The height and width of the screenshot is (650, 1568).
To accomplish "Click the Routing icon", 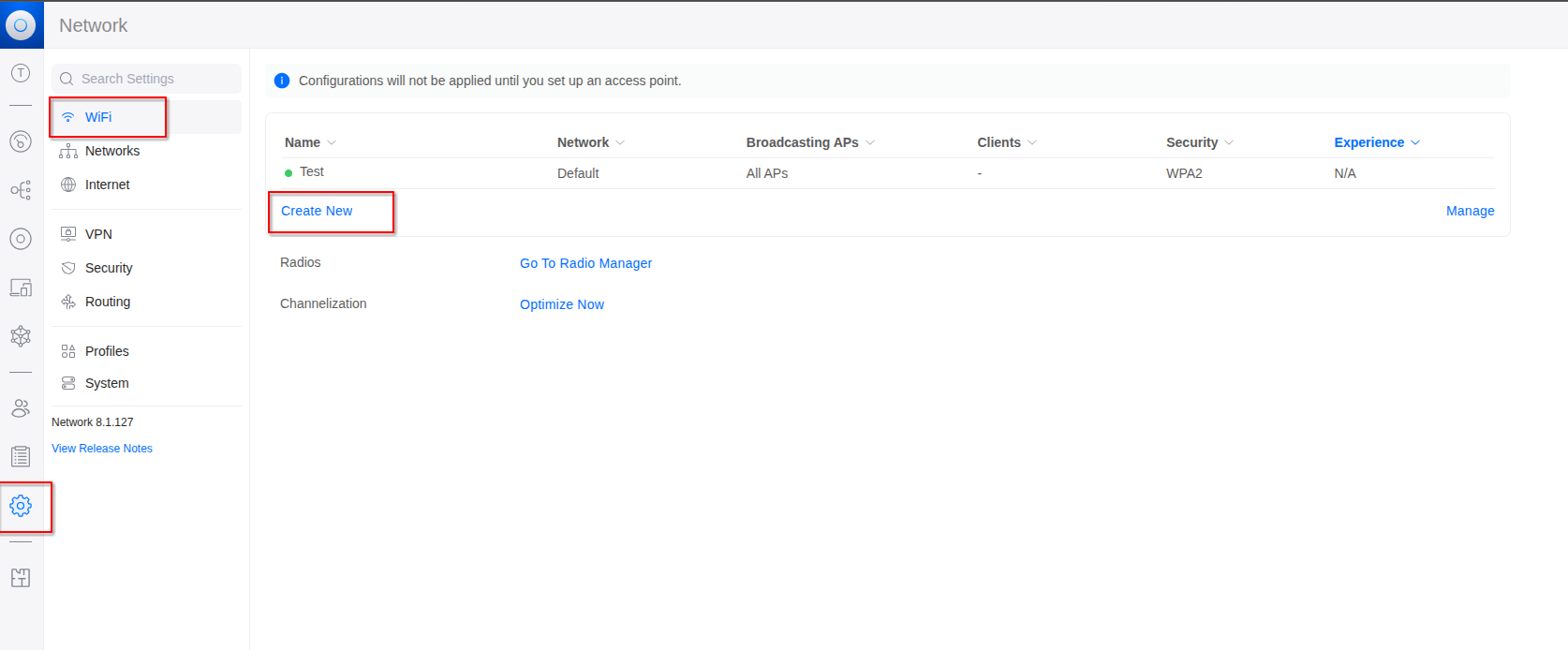I will click(68, 302).
